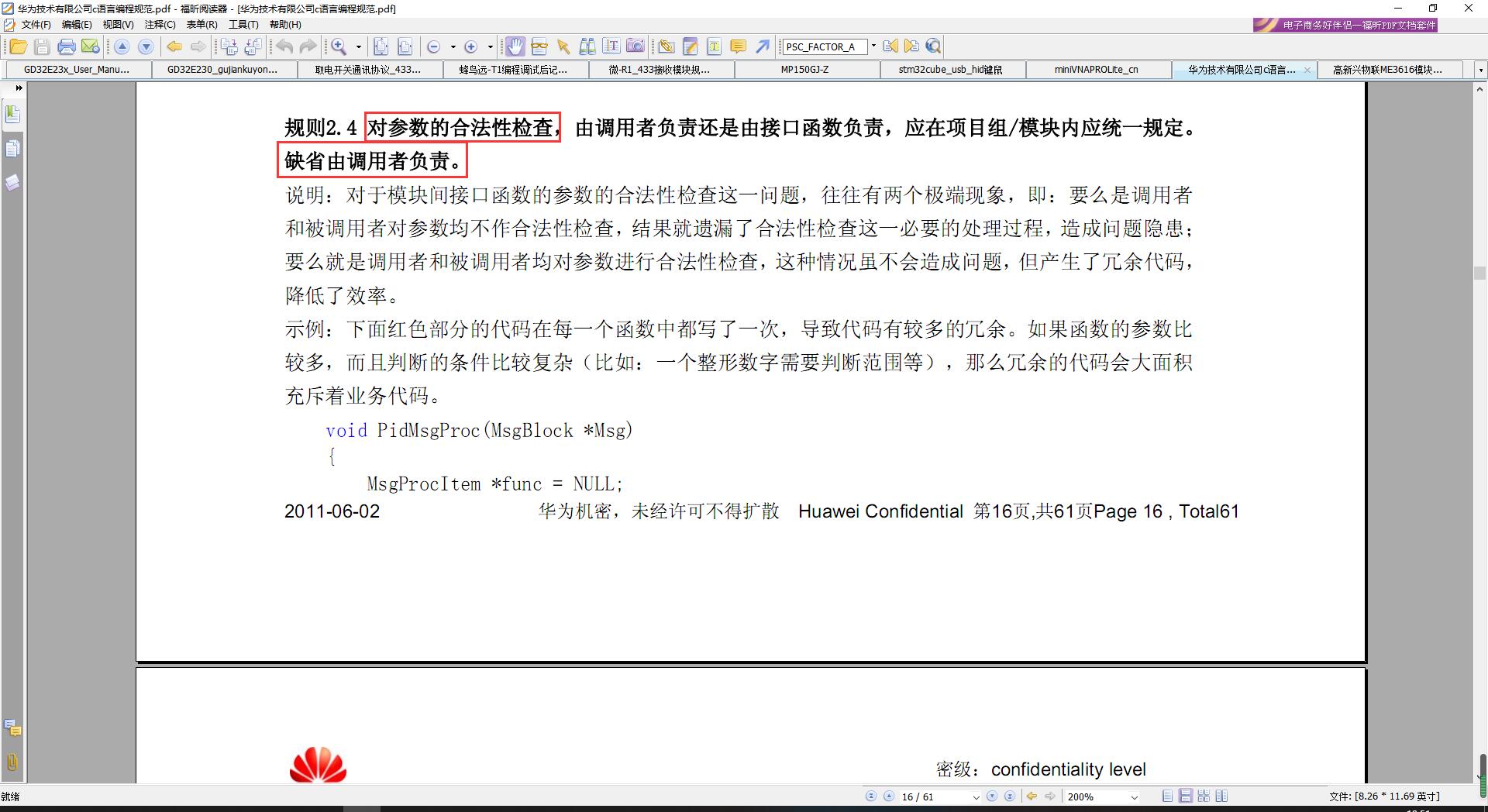1488x812 pixels.
Task: Toggle single page layout in status bar
Action: pyautogui.click(x=1167, y=796)
